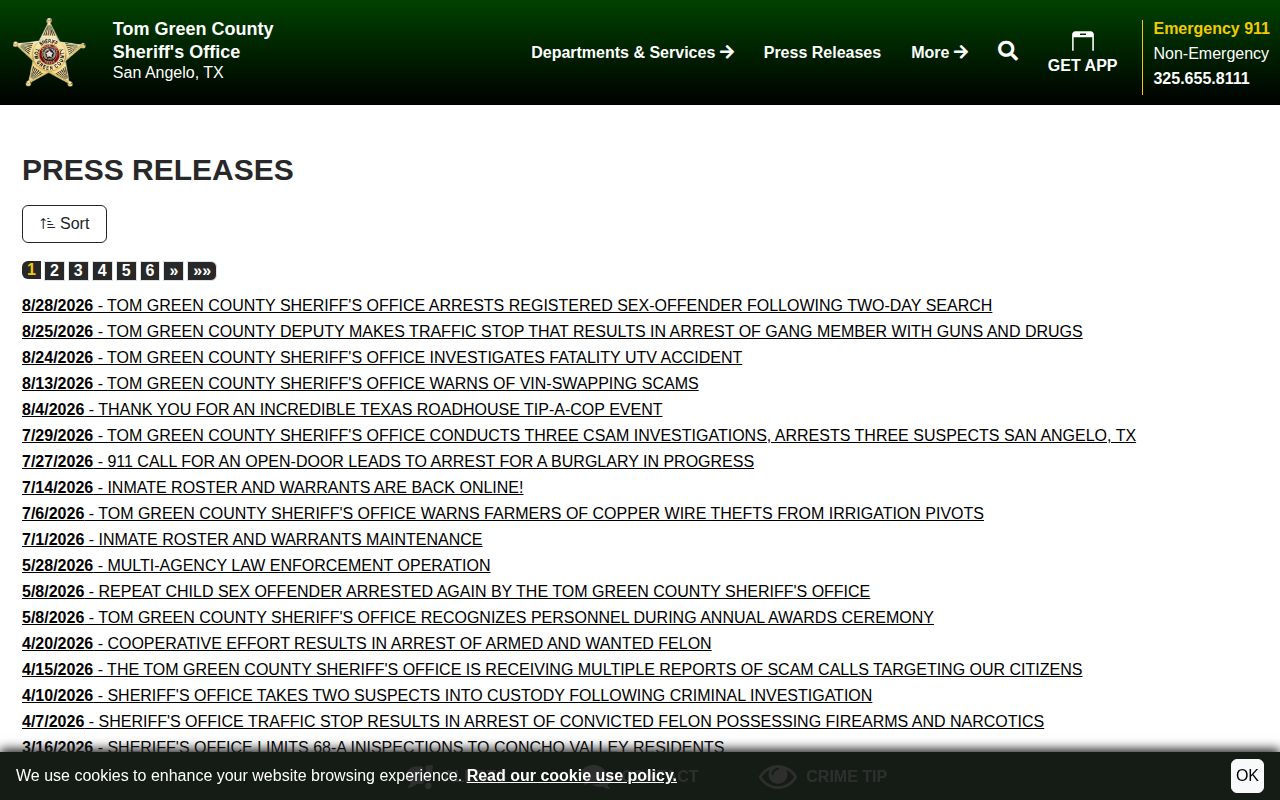1280x800 pixels.
Task: Open Tom Green County Sheriff's Office title
Action: coord(193,40)
